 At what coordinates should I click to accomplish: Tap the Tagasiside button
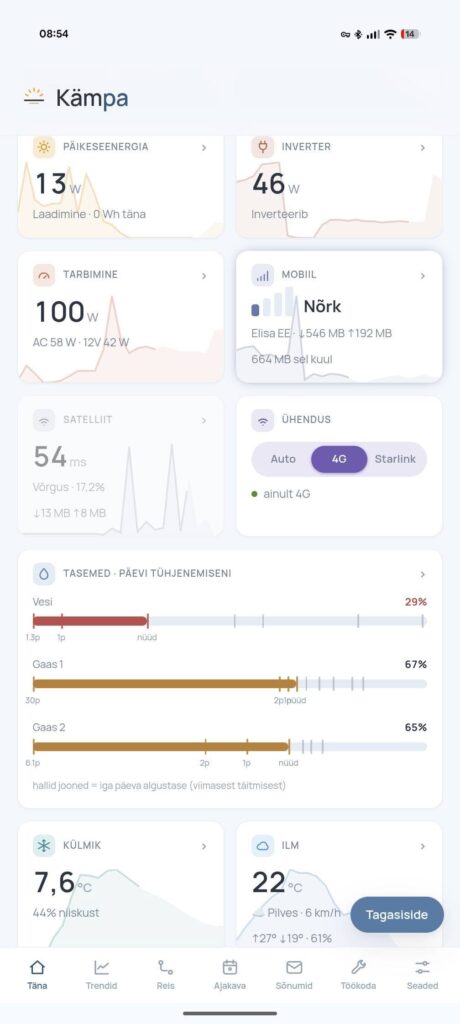tap(397, 915)
